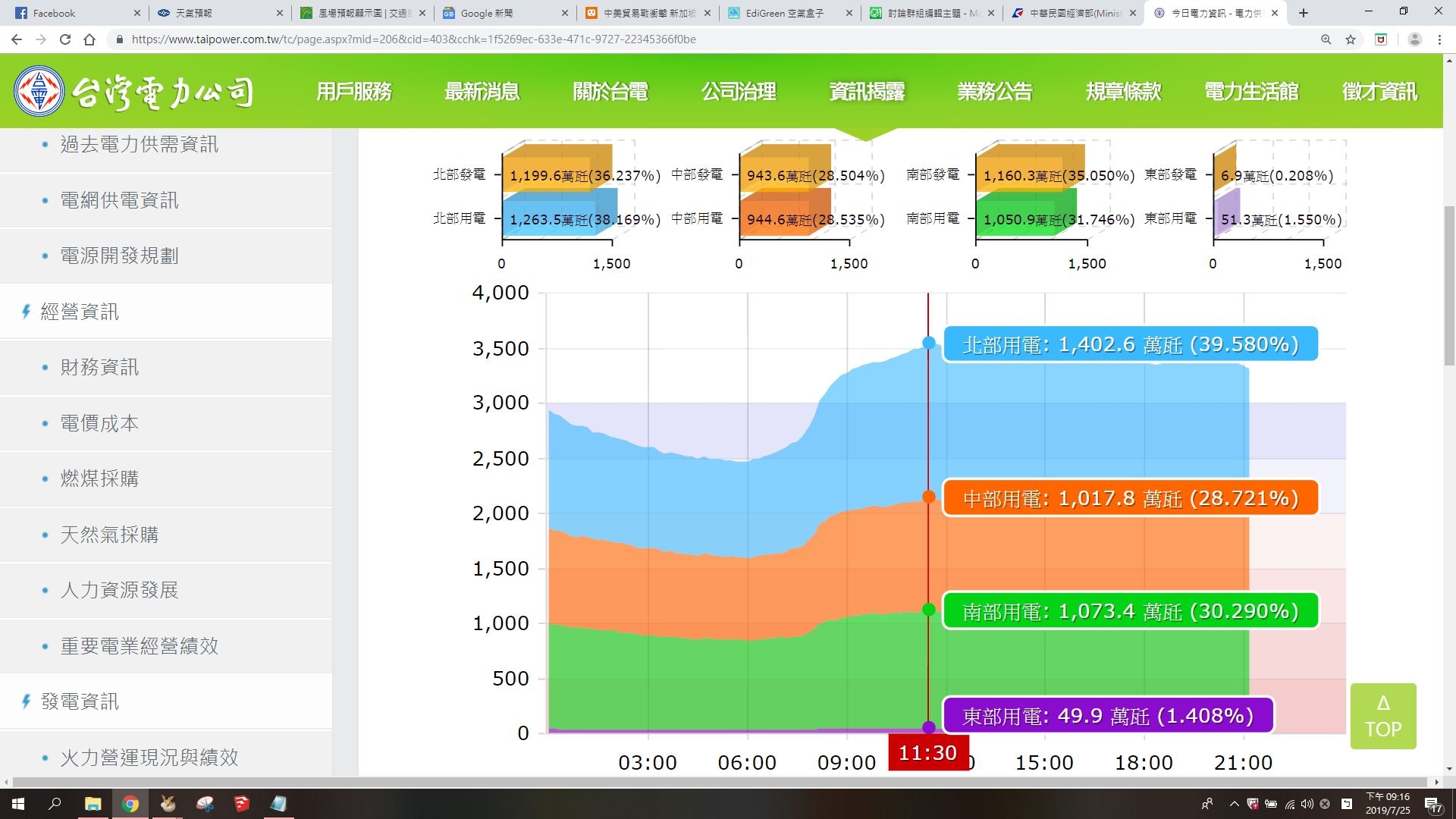The width and height of the screenshot is (1456, 819).
Task: Open Windows taskbar search
Action: (x=55, y=804)
